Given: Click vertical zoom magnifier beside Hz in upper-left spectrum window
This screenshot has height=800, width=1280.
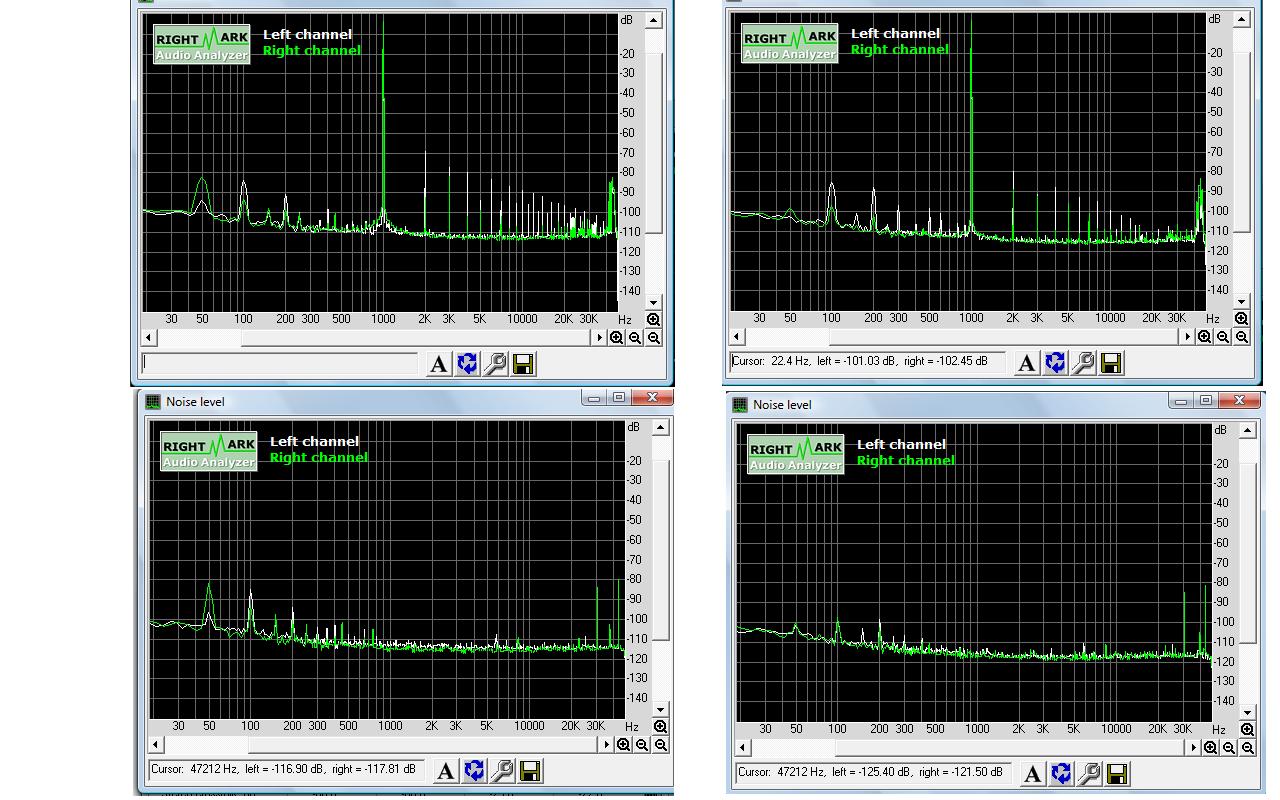Looking at the screenshot, I should (x=653, y=320).
